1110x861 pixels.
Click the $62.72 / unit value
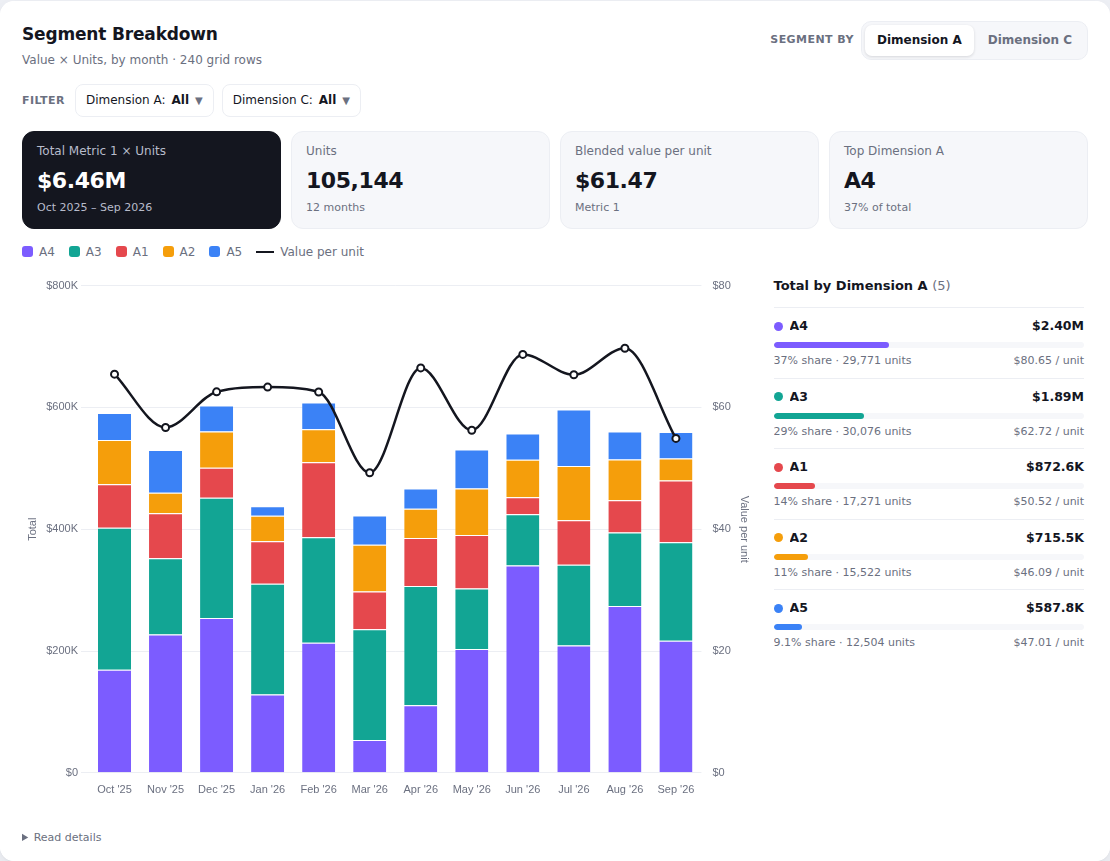point(1048,431)
